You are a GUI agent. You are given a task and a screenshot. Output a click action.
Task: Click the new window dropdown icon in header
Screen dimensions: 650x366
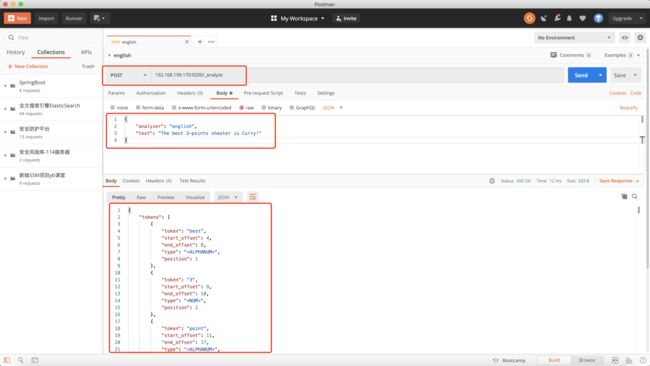click(x=99, y=18)
